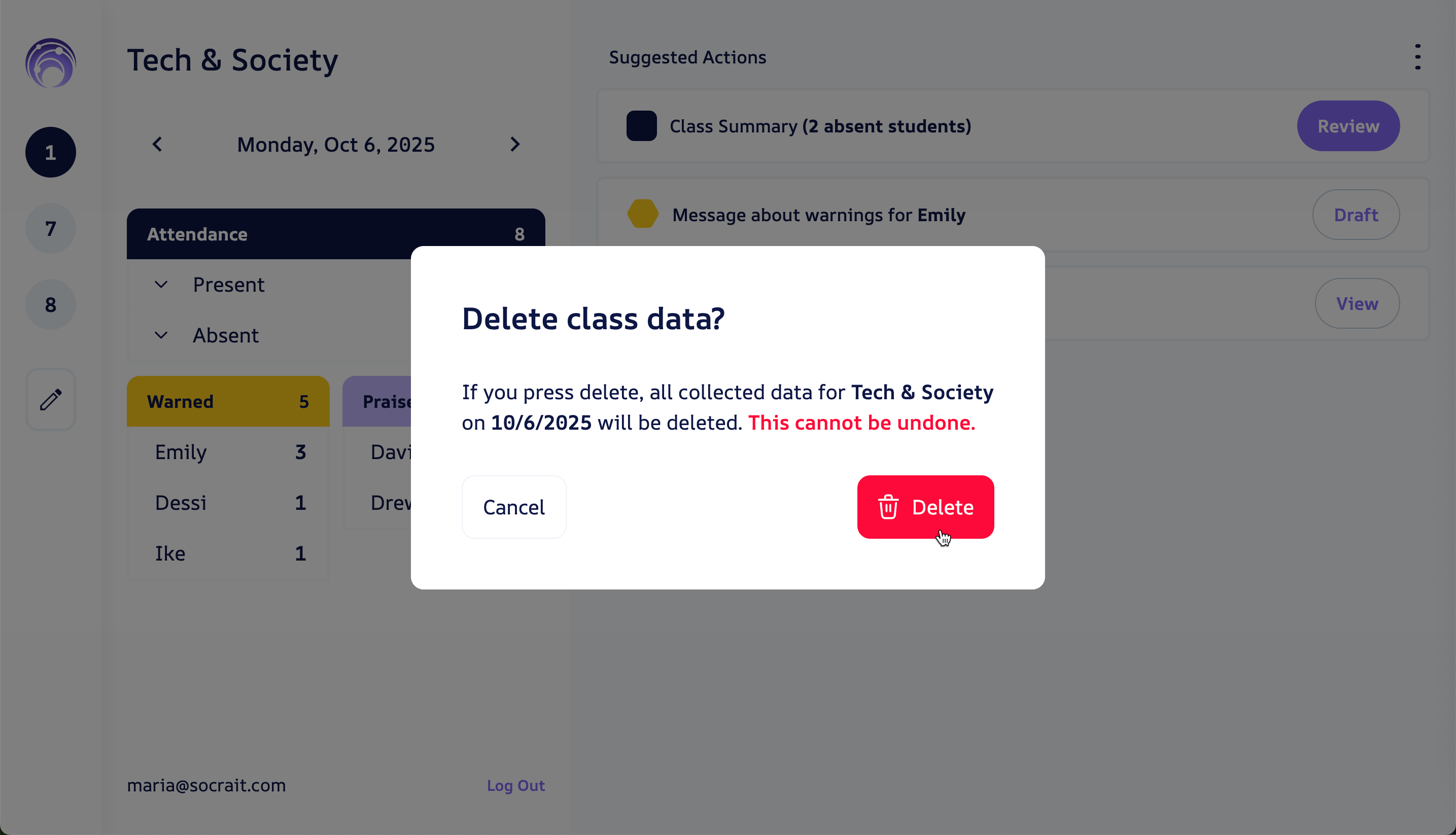
Task: Open the three-dot more options menu
Action: coord(1417,57)
